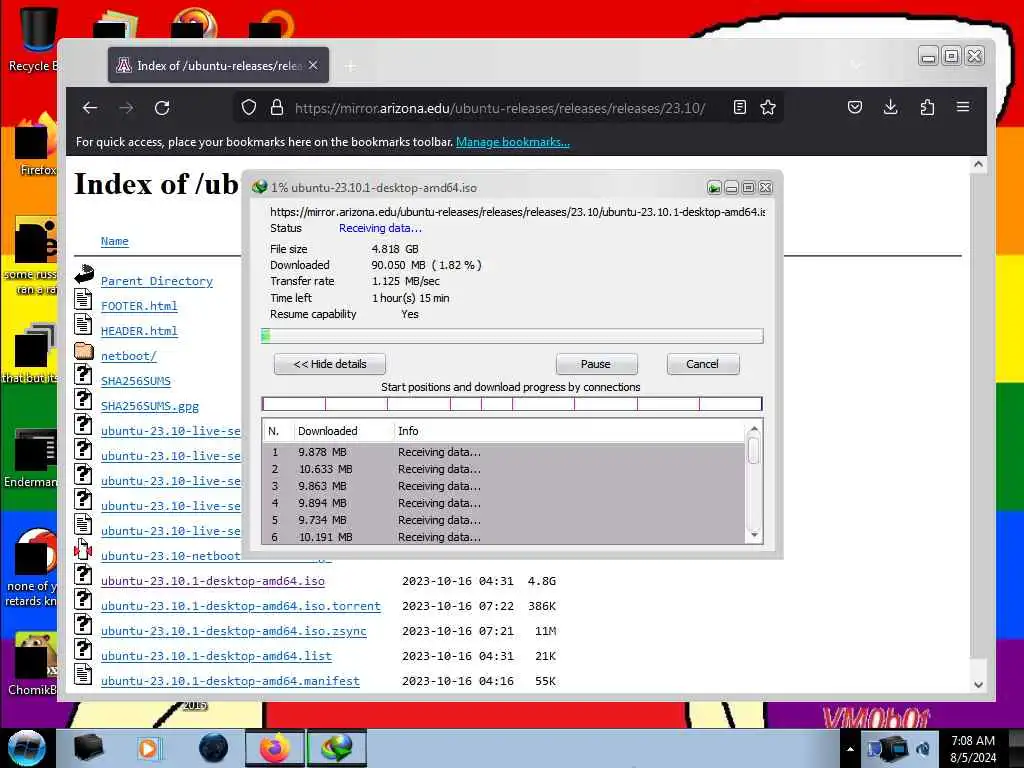1024x768 pixels.
Task: Open the taskbar clock showing 7:08 AM
Action: [972, 748]
